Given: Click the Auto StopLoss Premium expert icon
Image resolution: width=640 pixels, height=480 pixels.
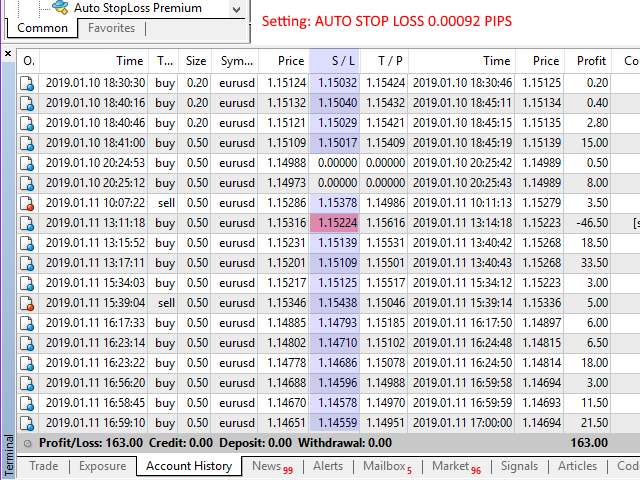Looking at the screenshot, I should pyautogui.click(x=60, y=8).
